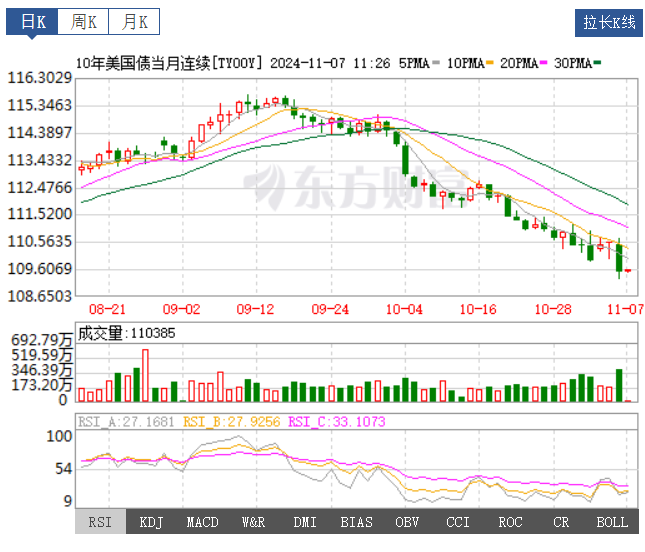This screenshot has height=552, width=645.
Task: Click the tallest red volume bar
Action: coord(145,376)
